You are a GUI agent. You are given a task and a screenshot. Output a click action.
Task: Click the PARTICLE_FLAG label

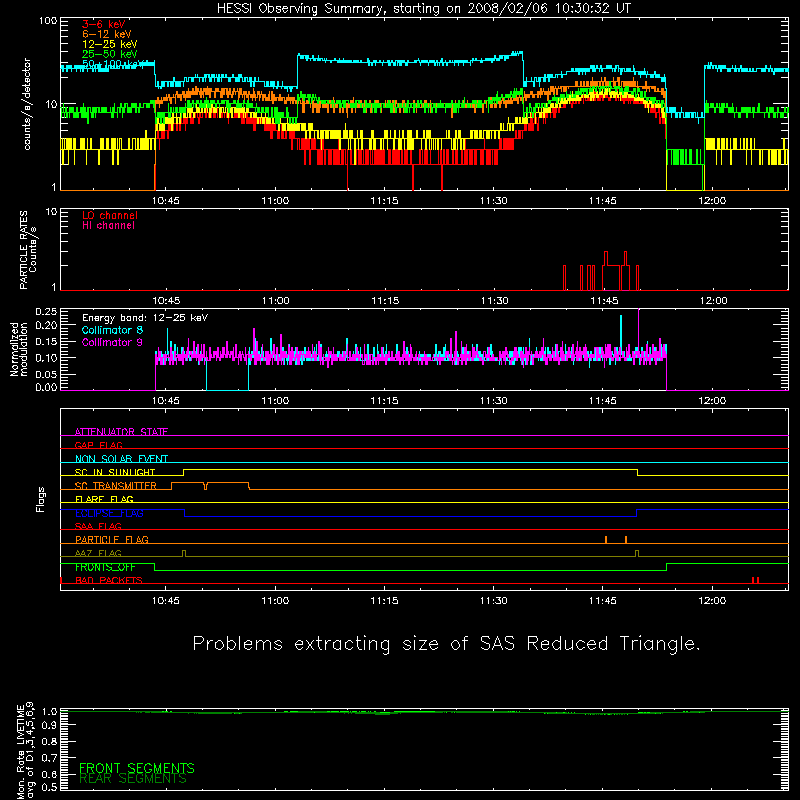coord(112,539)
